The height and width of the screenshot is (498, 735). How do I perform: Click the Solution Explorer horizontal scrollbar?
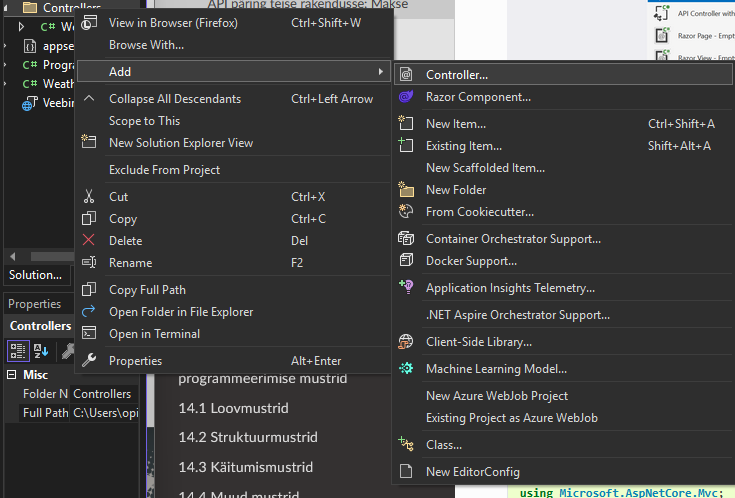tap(40, 256)
